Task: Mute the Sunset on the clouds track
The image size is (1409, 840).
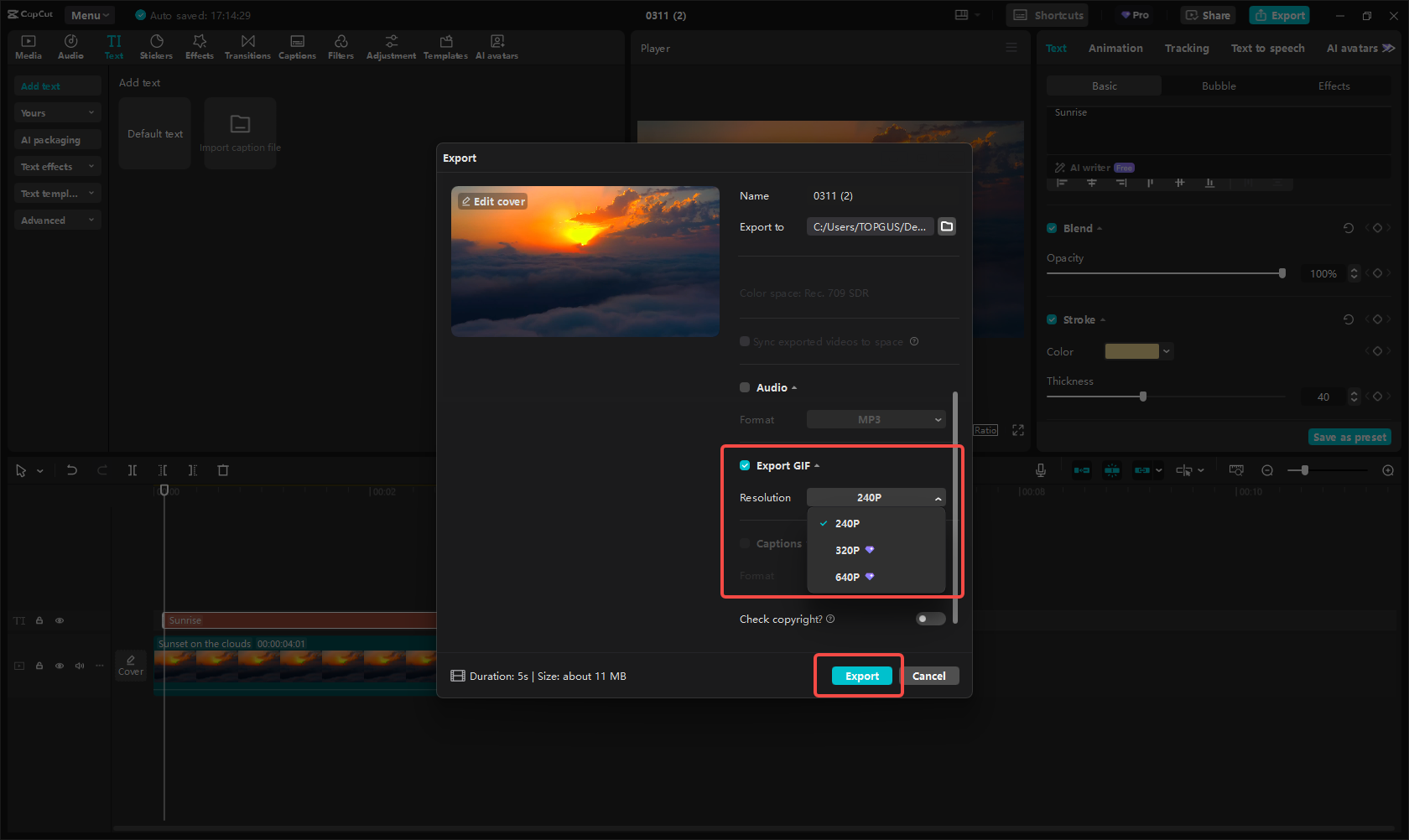Action: 79,665
